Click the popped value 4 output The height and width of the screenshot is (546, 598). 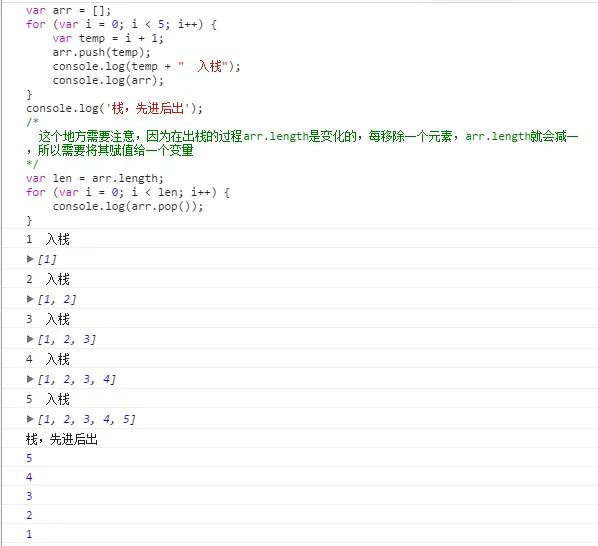coord(29,477)
